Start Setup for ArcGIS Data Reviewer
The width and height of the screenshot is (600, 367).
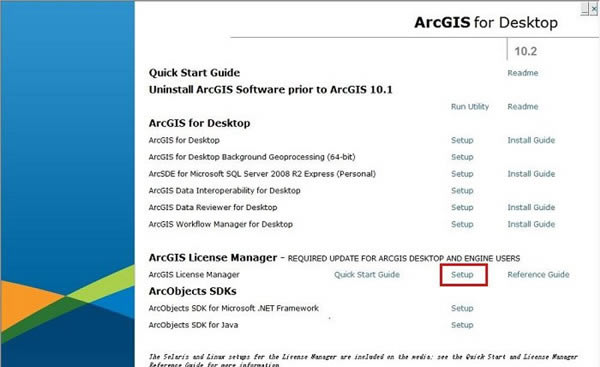462,207
